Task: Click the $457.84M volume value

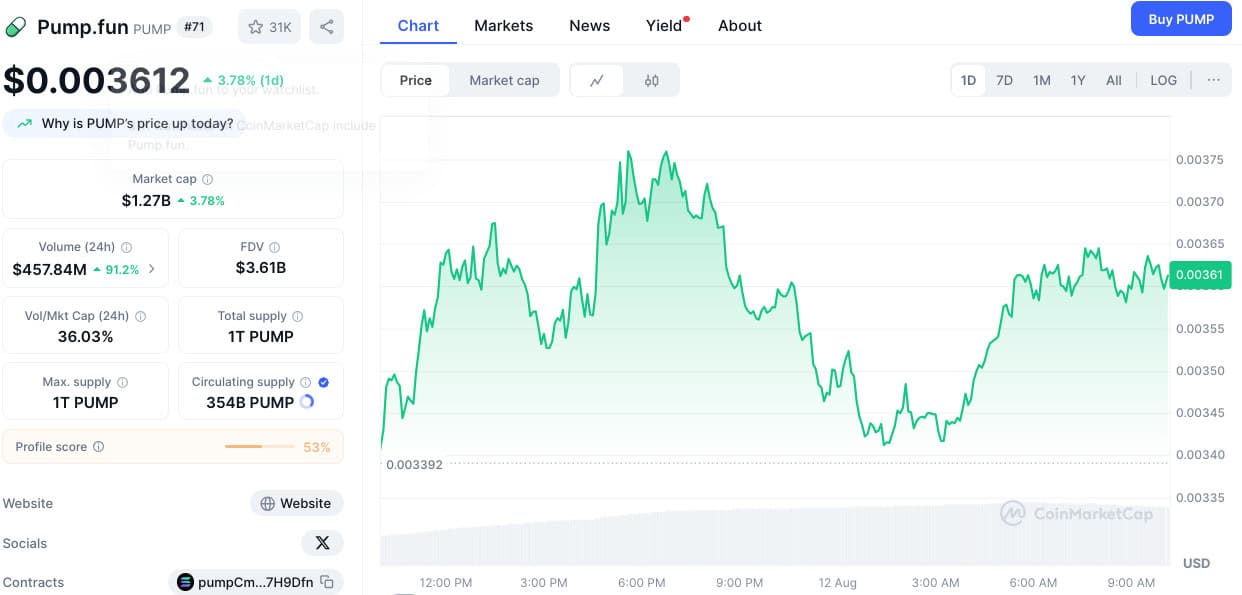Action: pyautogui.click(x=50, y=269)
